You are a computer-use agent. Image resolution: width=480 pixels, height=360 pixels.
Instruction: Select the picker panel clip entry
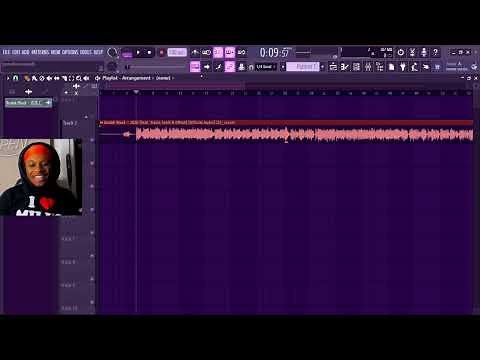(x=28, y=102)
